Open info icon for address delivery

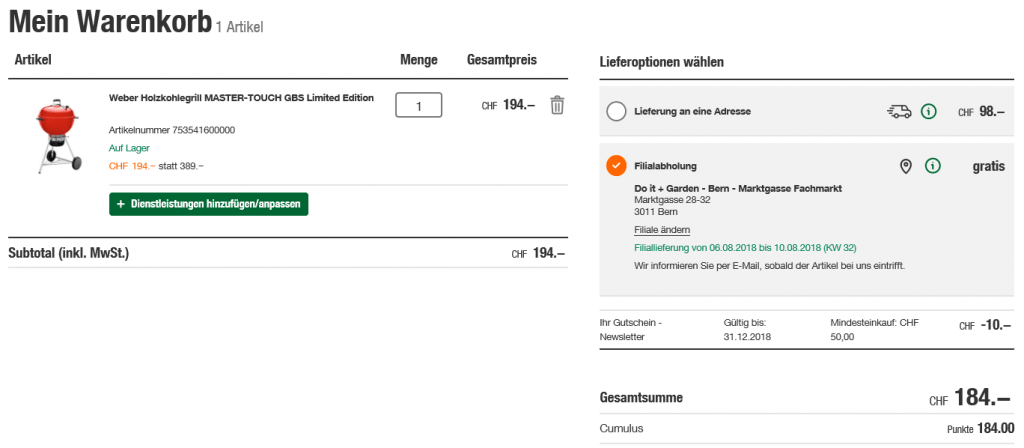[x=929, y=111]
